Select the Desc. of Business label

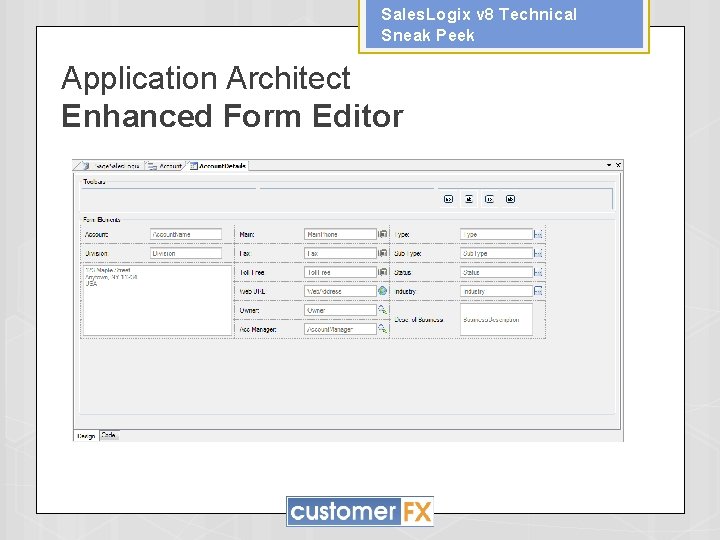(x=418, y=320)
